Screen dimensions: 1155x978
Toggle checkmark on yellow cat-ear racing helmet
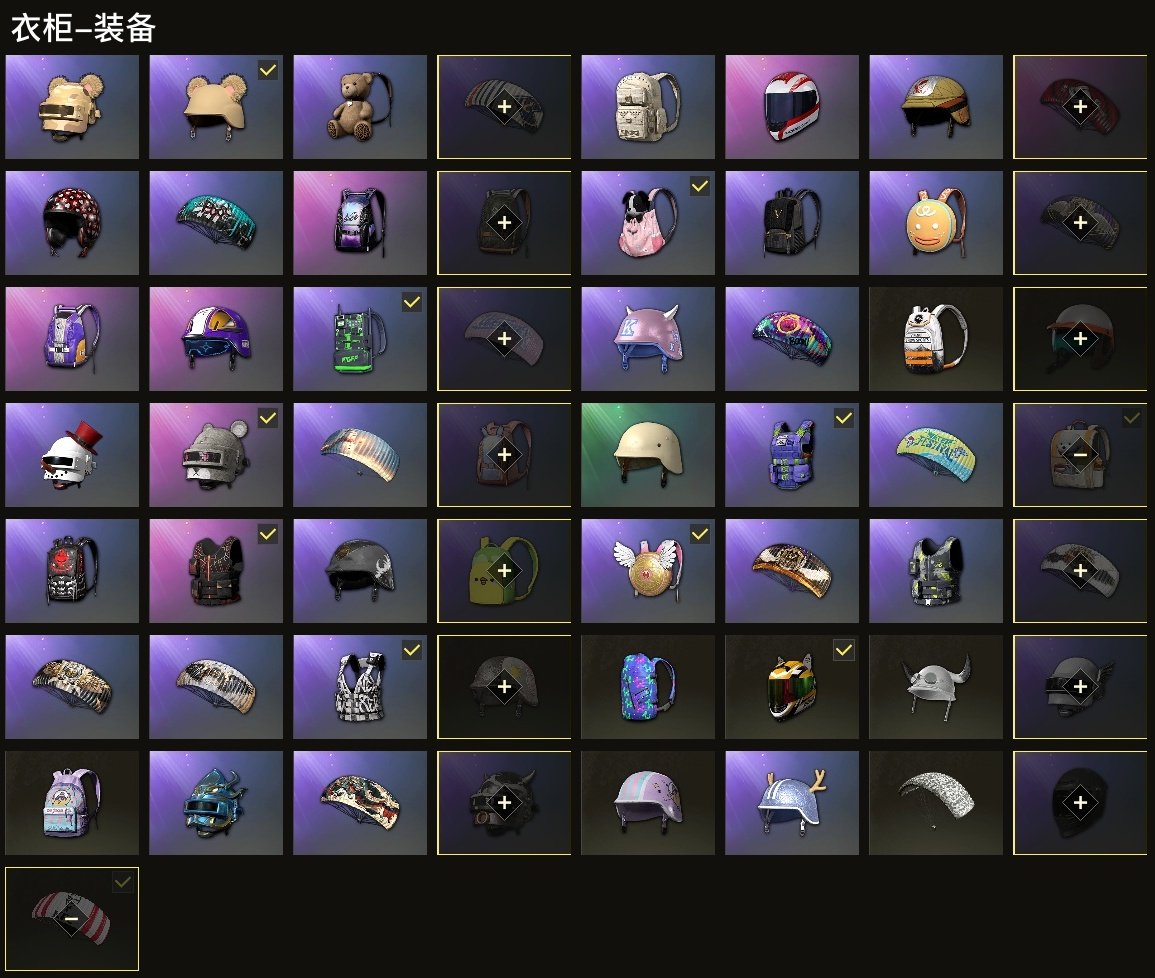(844, 650)
